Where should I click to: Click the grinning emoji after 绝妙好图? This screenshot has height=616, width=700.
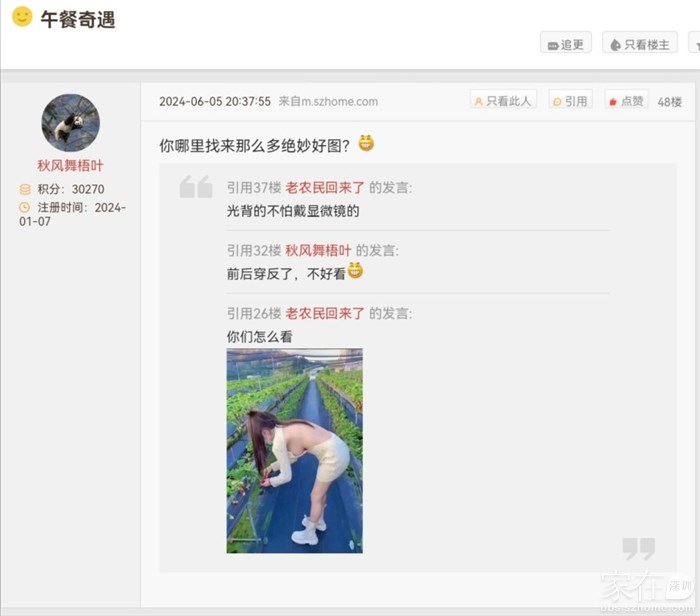366,143
